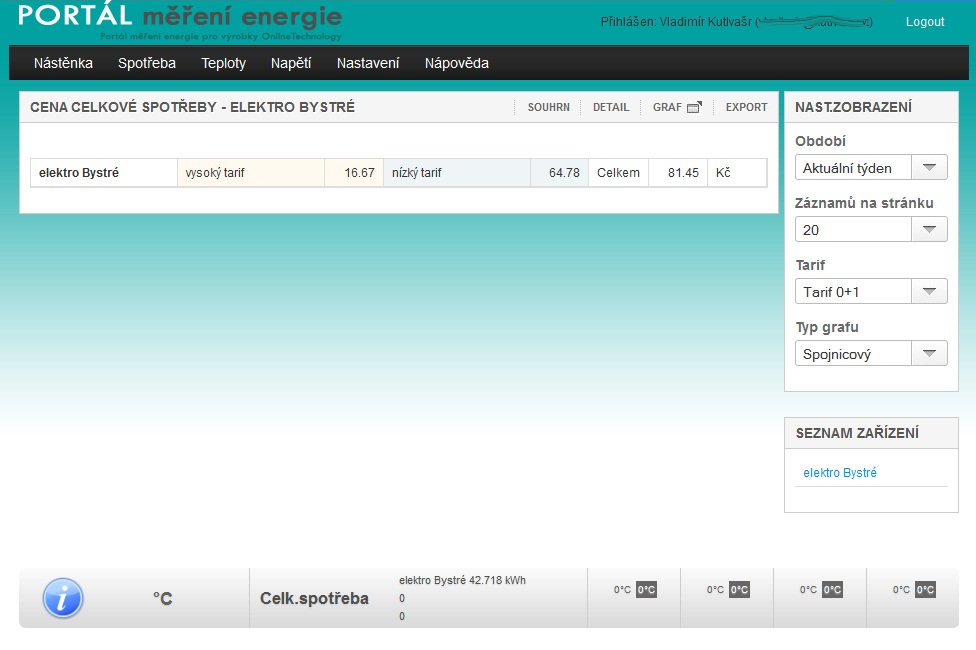Open the Nástěnka menu
The width and height of the screenshot is (976, 650).
(63, 63)
